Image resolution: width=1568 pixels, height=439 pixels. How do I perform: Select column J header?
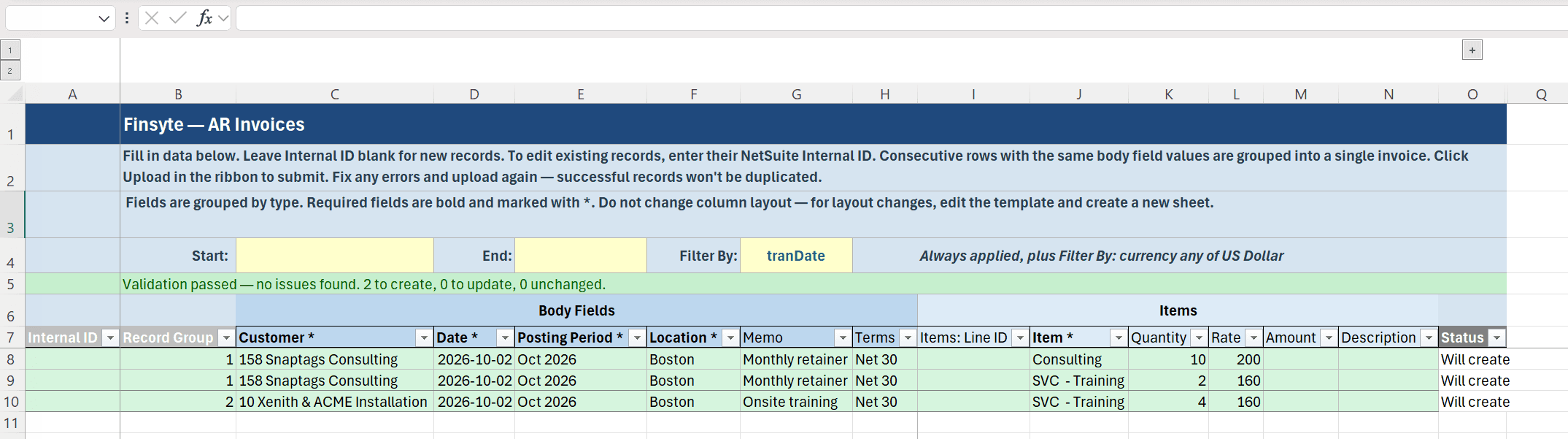pos(1079,94)
